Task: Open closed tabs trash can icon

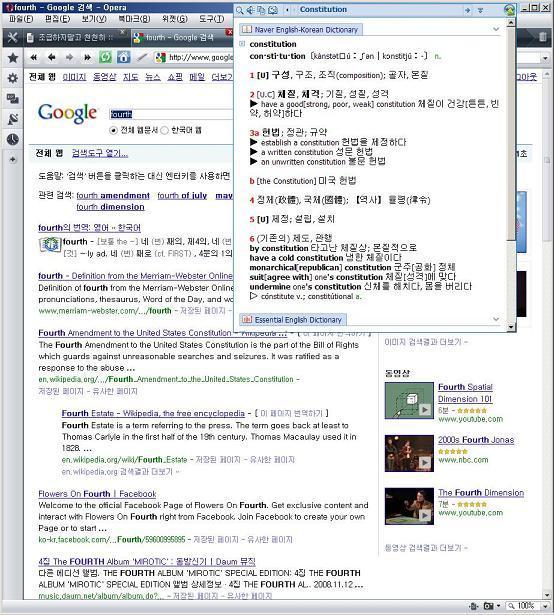Action: 543,37
